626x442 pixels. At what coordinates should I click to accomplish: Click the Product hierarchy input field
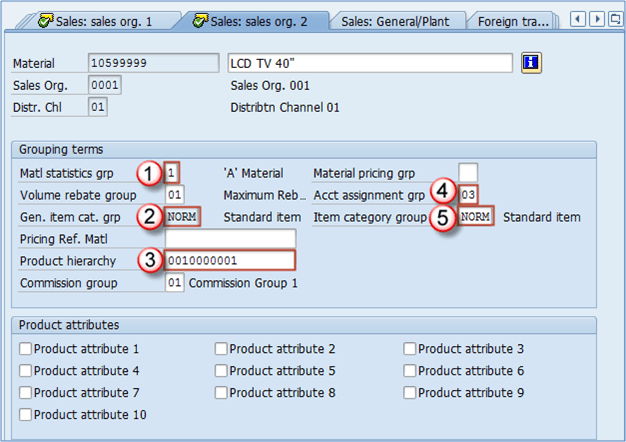click(x=230, y=261)
